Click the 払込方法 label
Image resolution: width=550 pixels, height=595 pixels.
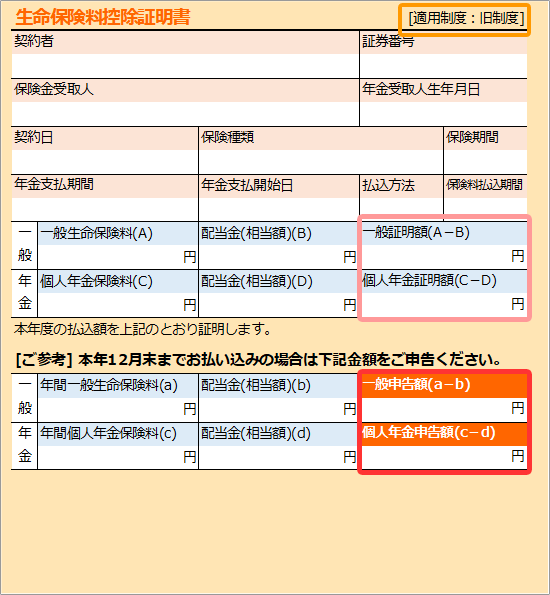pyautogui.click(x=388, y=185)
